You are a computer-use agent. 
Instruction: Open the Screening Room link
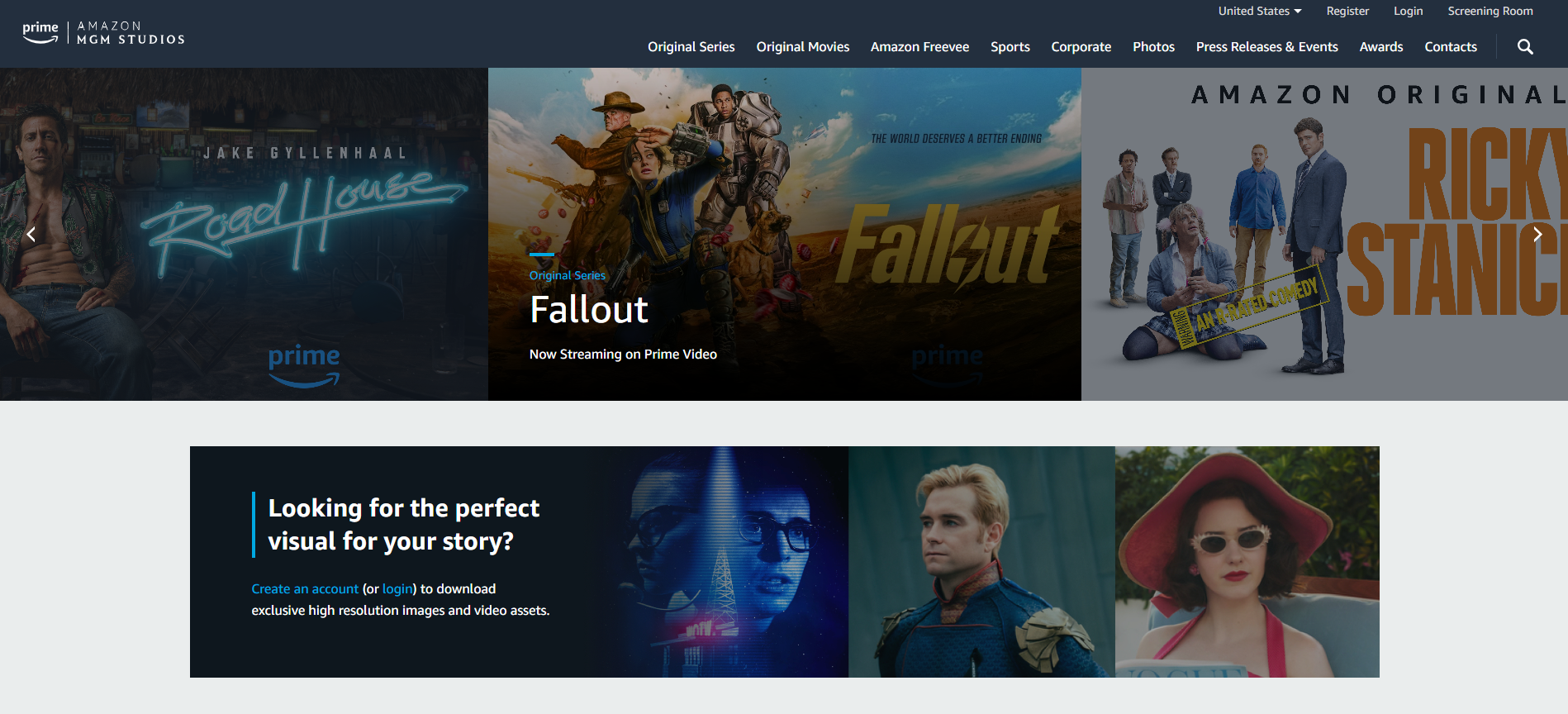point(1490,11)
